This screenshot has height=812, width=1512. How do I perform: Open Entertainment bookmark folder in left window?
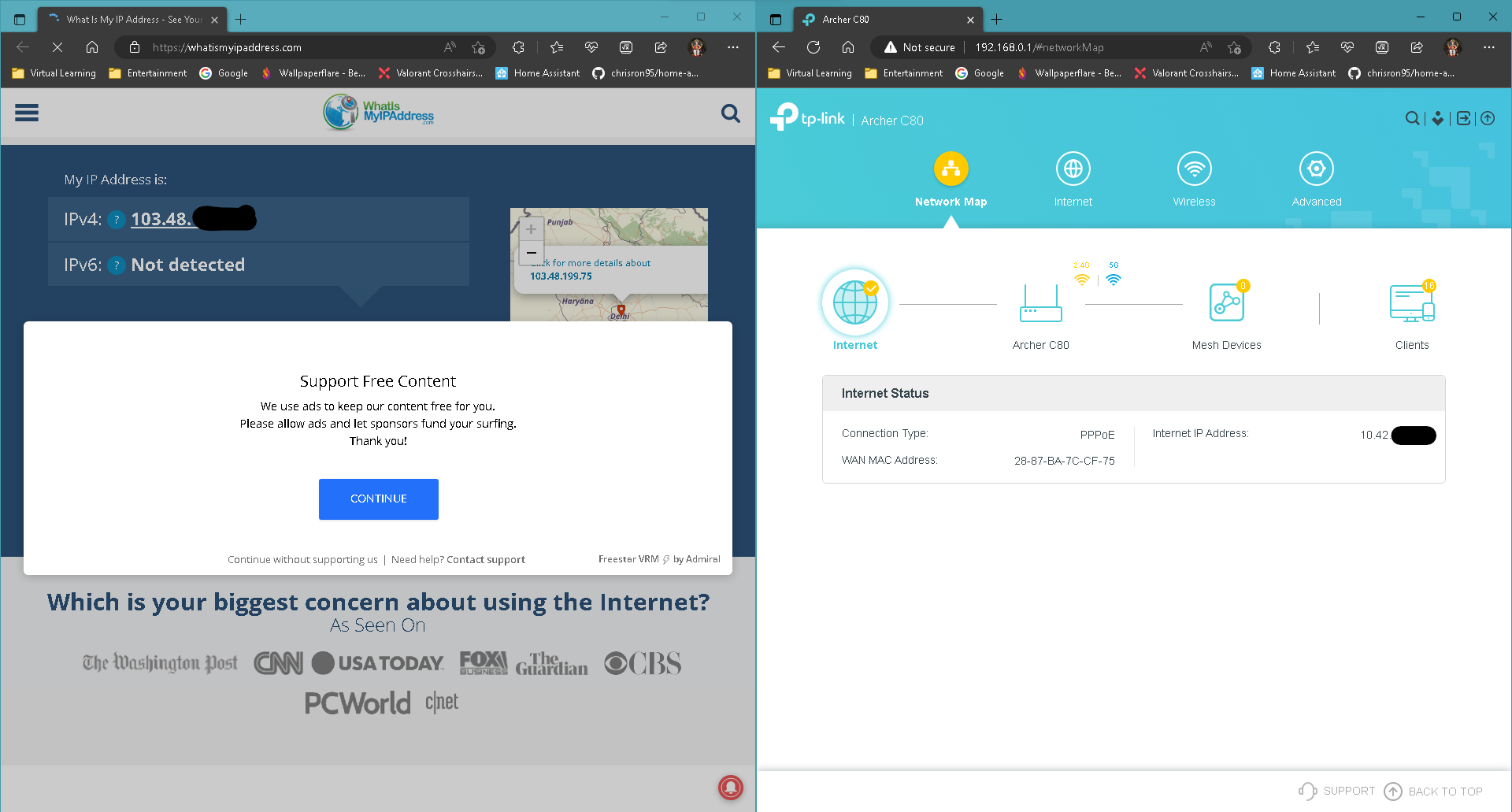pyautogui.click(x=148, y=73)
